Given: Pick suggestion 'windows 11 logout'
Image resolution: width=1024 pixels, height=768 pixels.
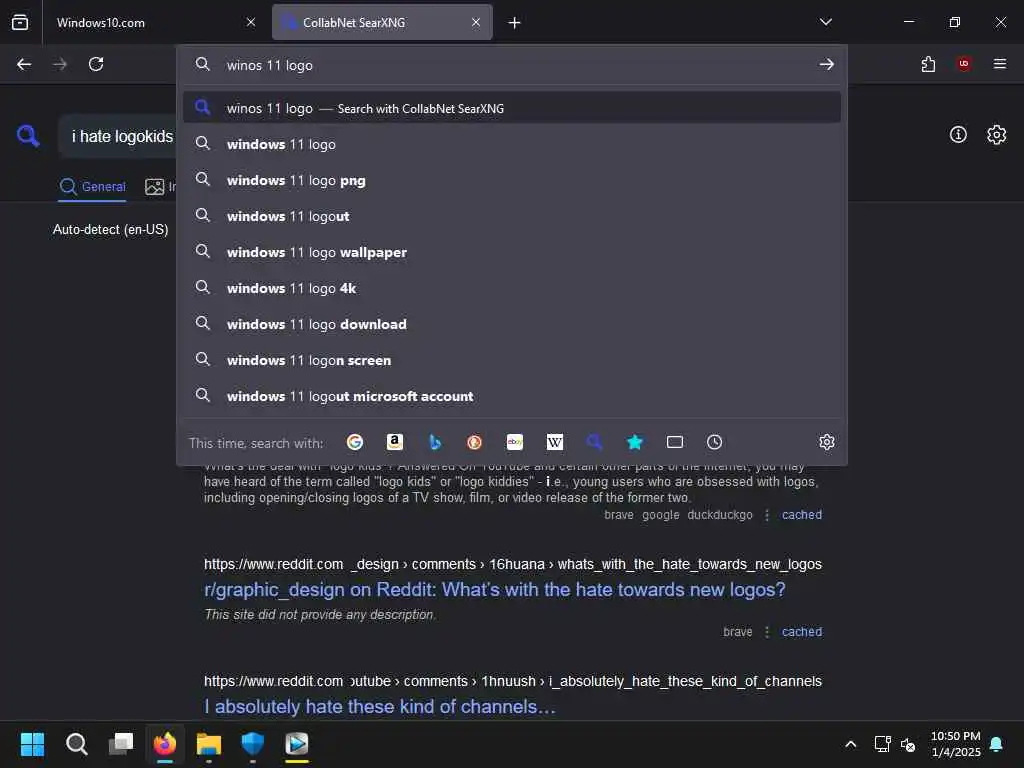Looking at the screenshot, I should 512,216.
